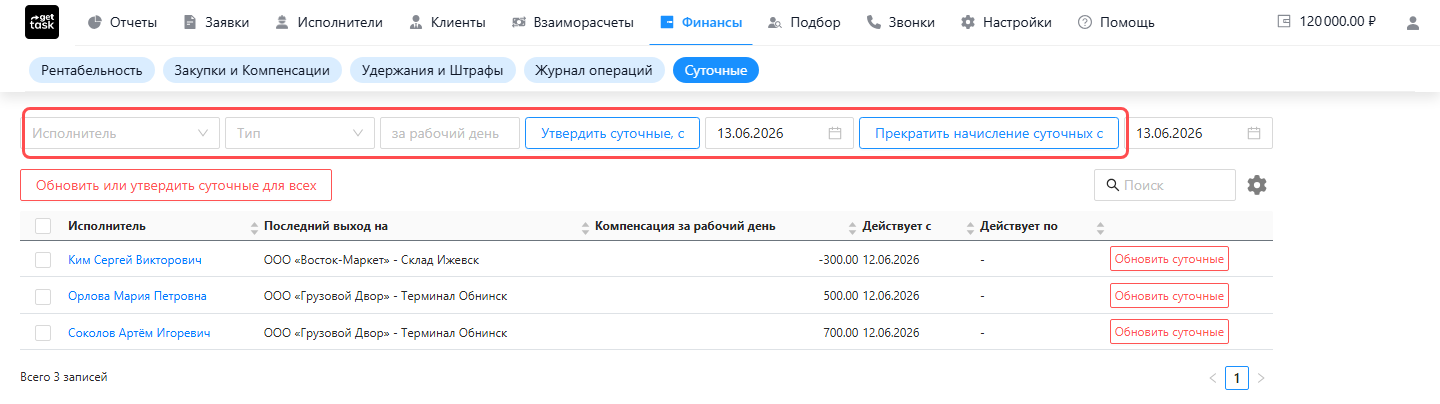Sort by Компенсация за рабочий день arrows

tap(852, 227)
